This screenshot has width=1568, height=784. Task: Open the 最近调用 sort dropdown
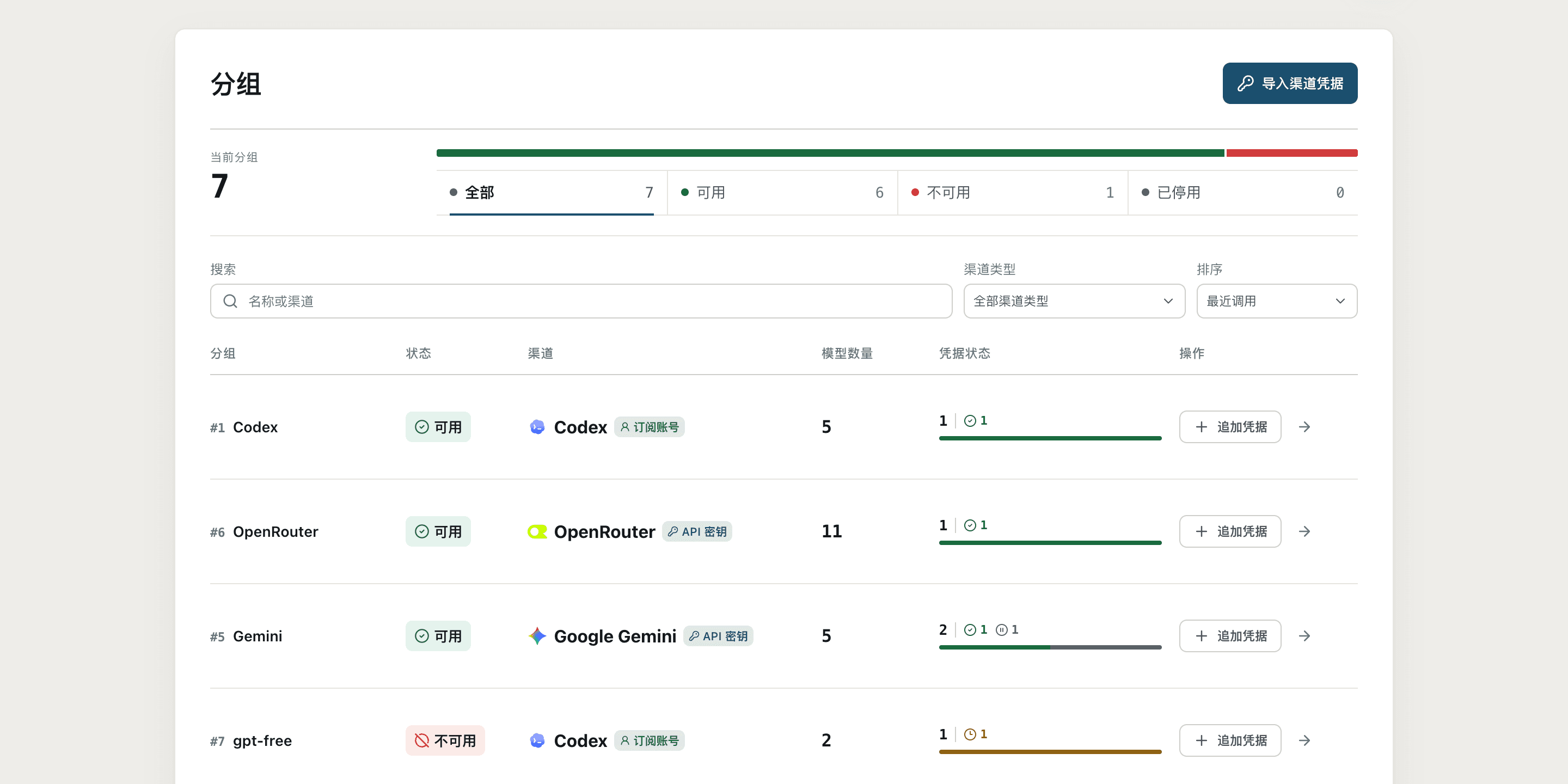click(1276, 301)
